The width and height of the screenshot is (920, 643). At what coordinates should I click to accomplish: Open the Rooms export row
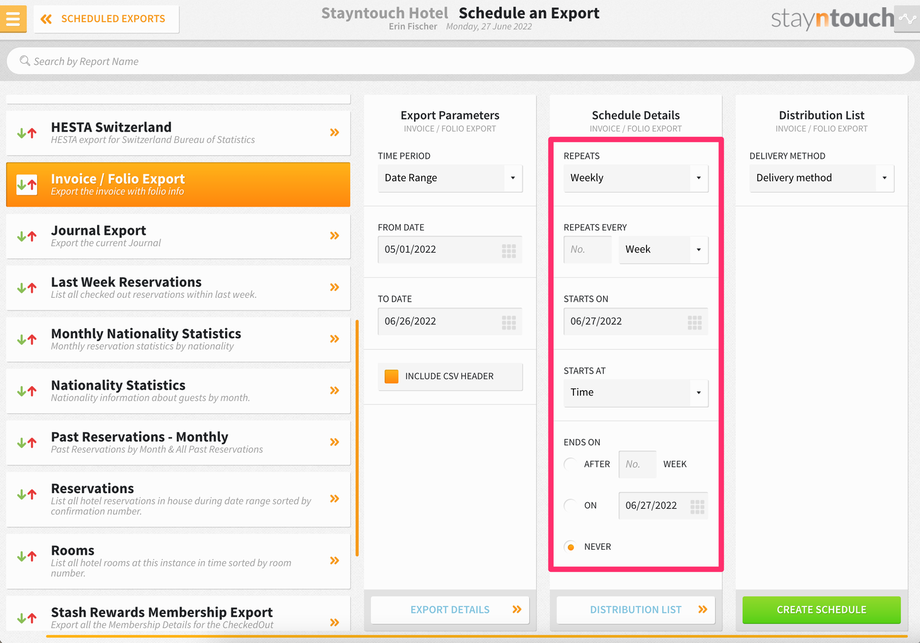click(178, 561)
